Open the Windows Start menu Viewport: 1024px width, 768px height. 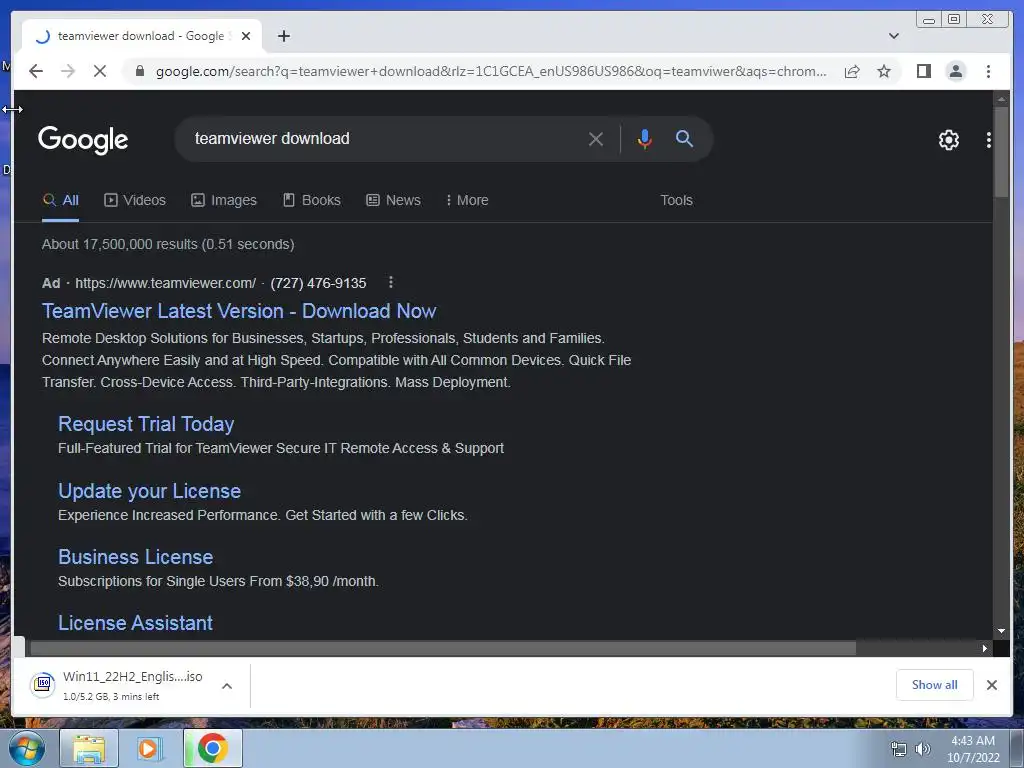(26, 748)
